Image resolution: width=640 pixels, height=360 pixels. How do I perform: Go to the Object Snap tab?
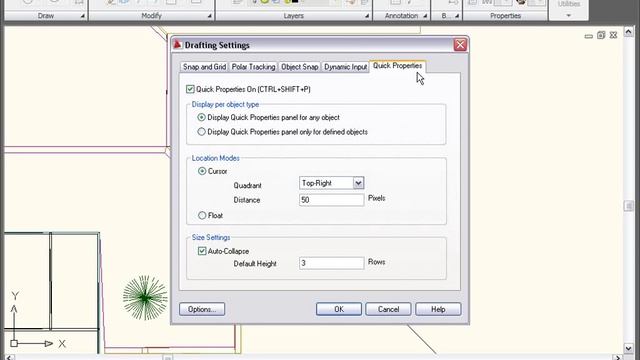click(x=300, y=67)
